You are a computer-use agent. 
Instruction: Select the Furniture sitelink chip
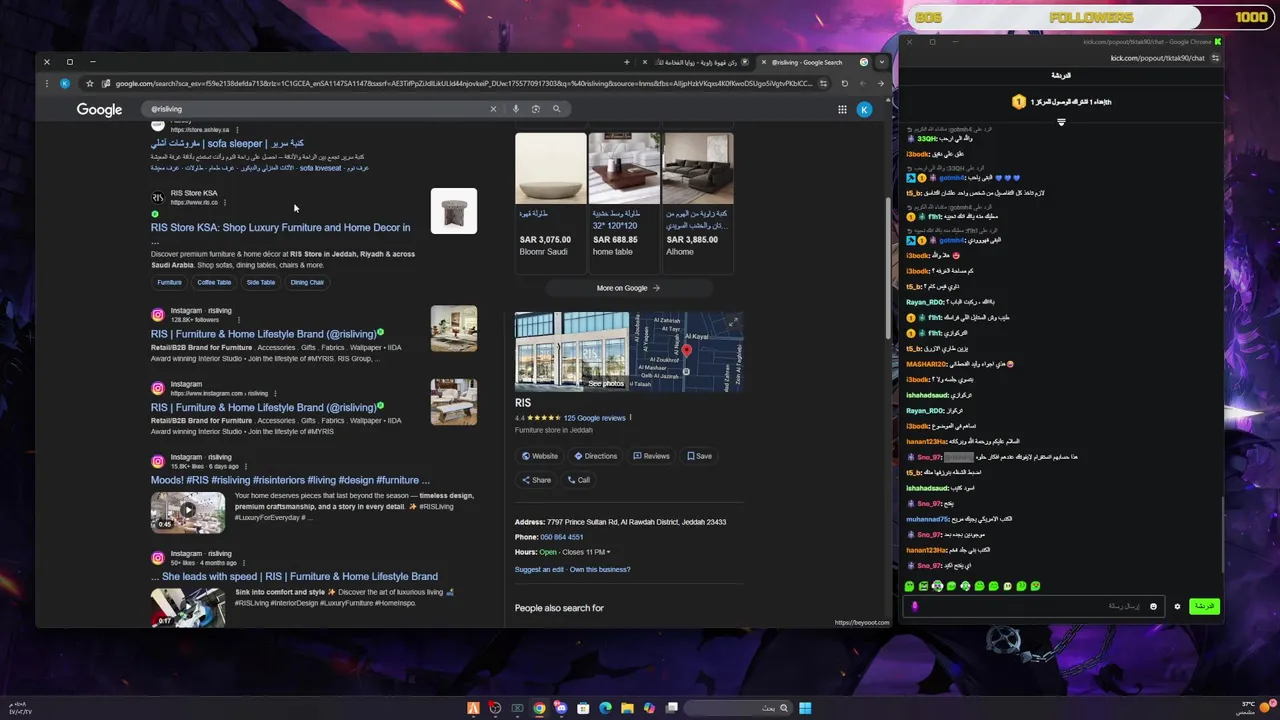pos(169,283)
